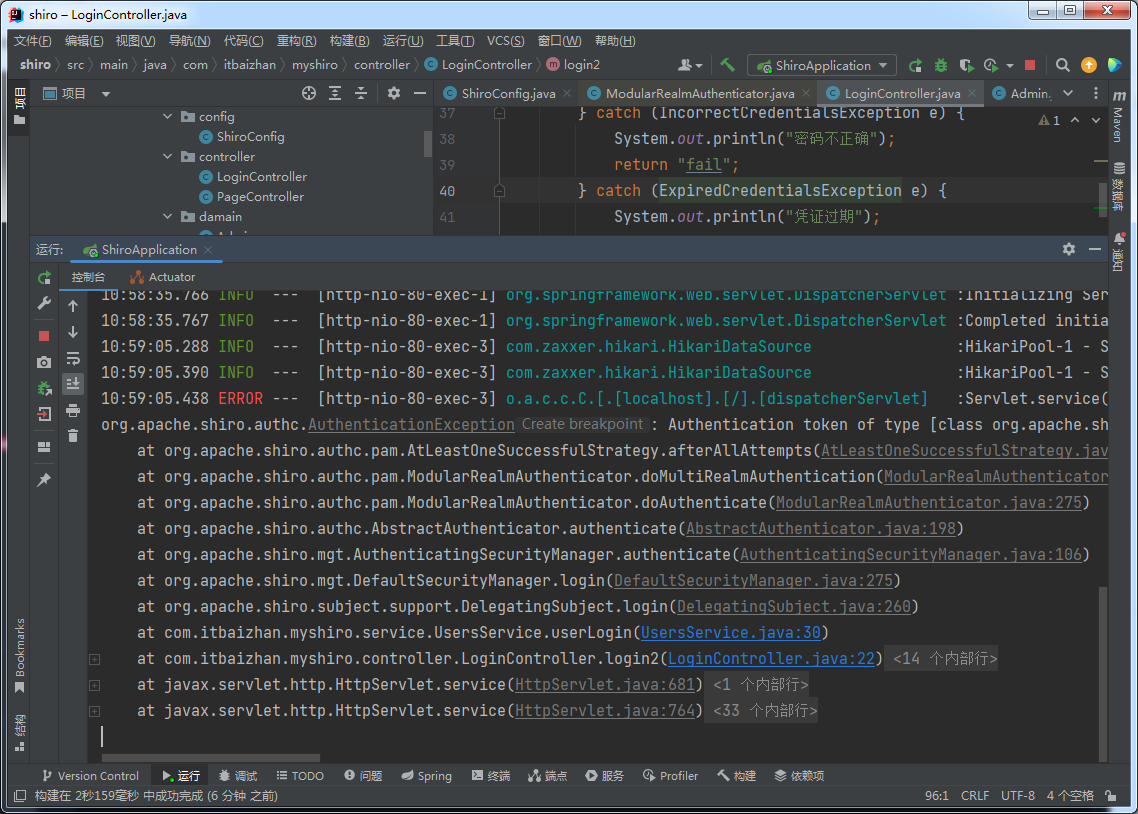This screenshot has width=1138, height=814.
Task: Click Create breakpoint in the console
Action: point(582,424)
